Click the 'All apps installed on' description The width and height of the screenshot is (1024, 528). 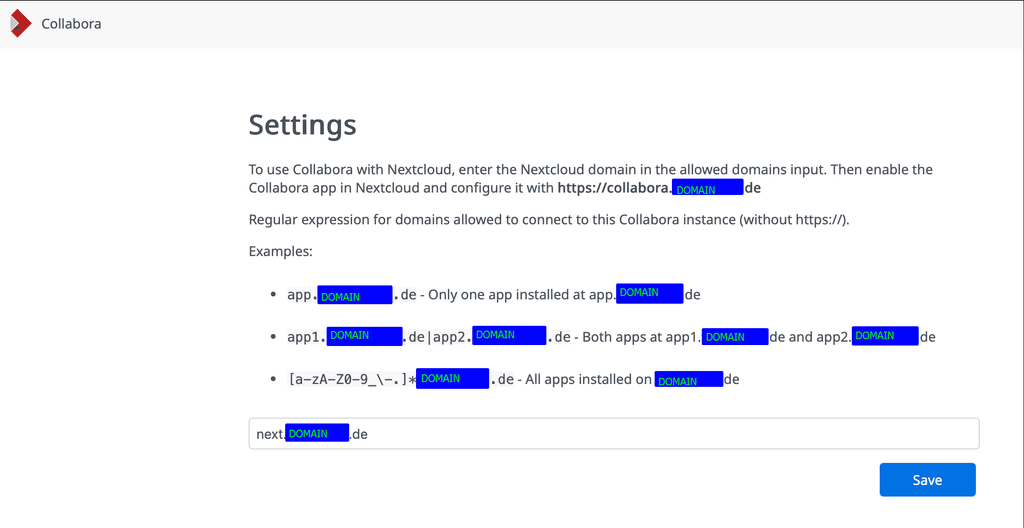(590, 380)
